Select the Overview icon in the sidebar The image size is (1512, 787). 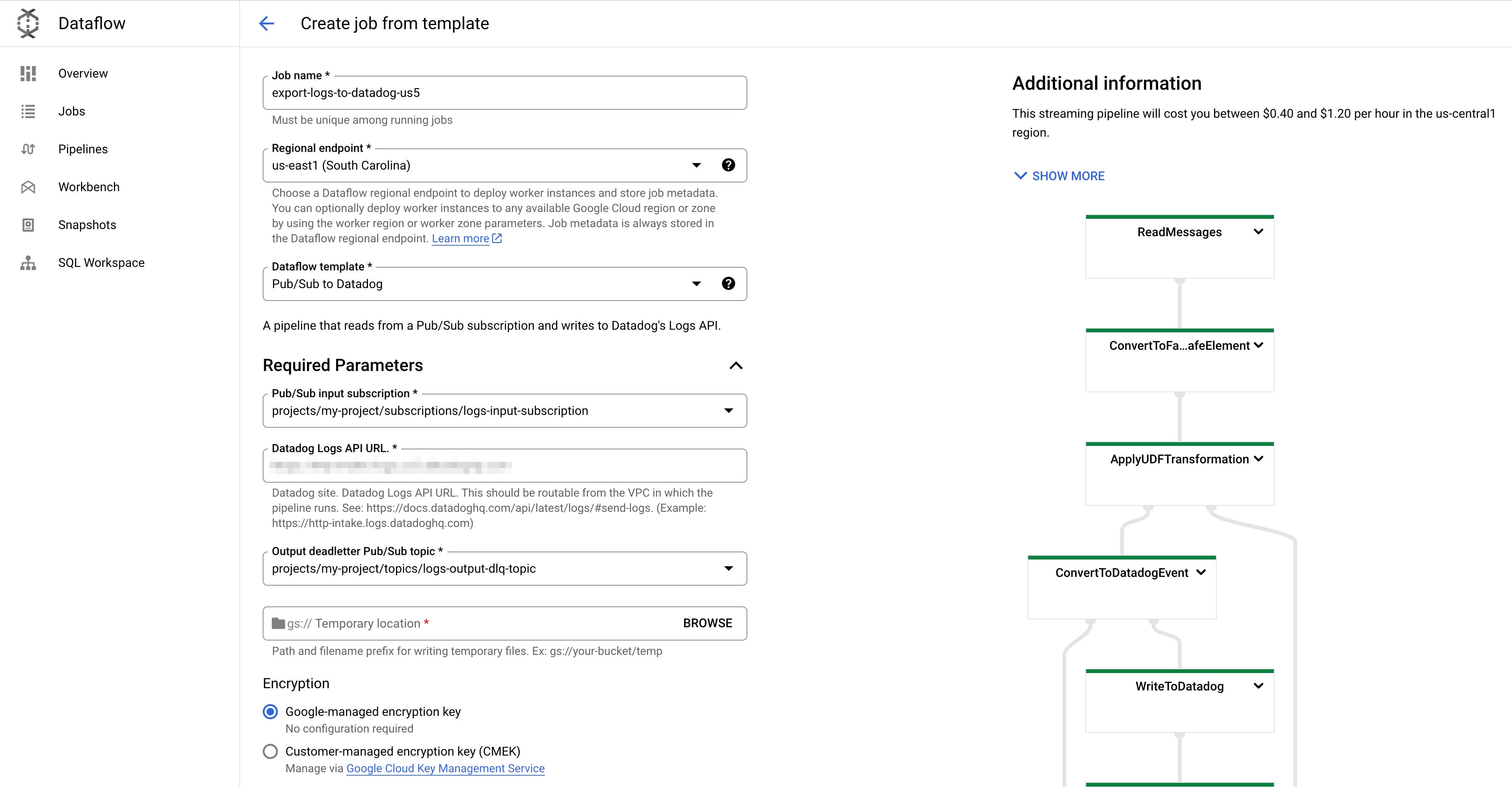coord(28,73)
